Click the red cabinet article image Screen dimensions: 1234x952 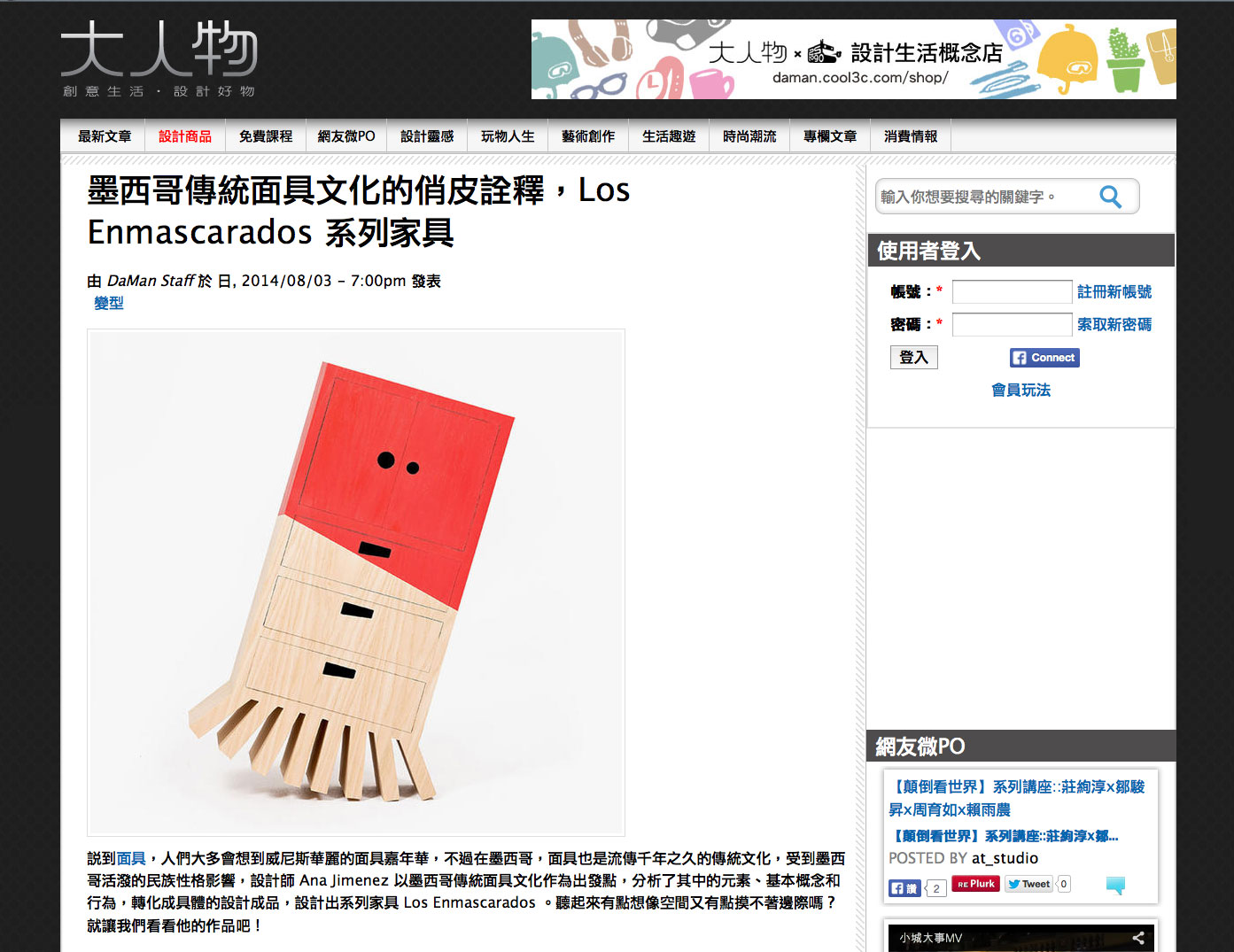tap(356, 583)
